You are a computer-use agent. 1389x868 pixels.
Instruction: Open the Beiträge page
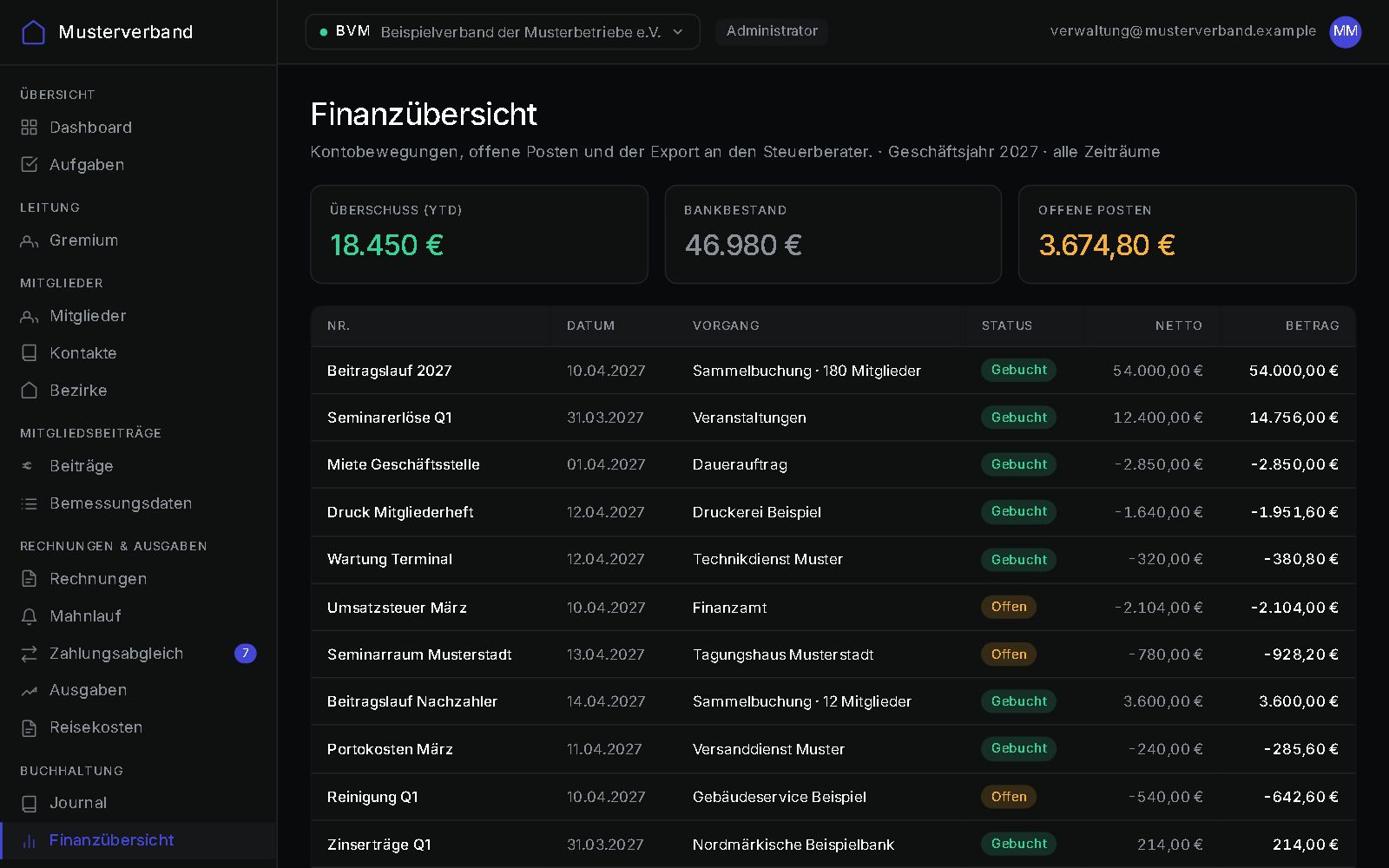coord(139,466)
